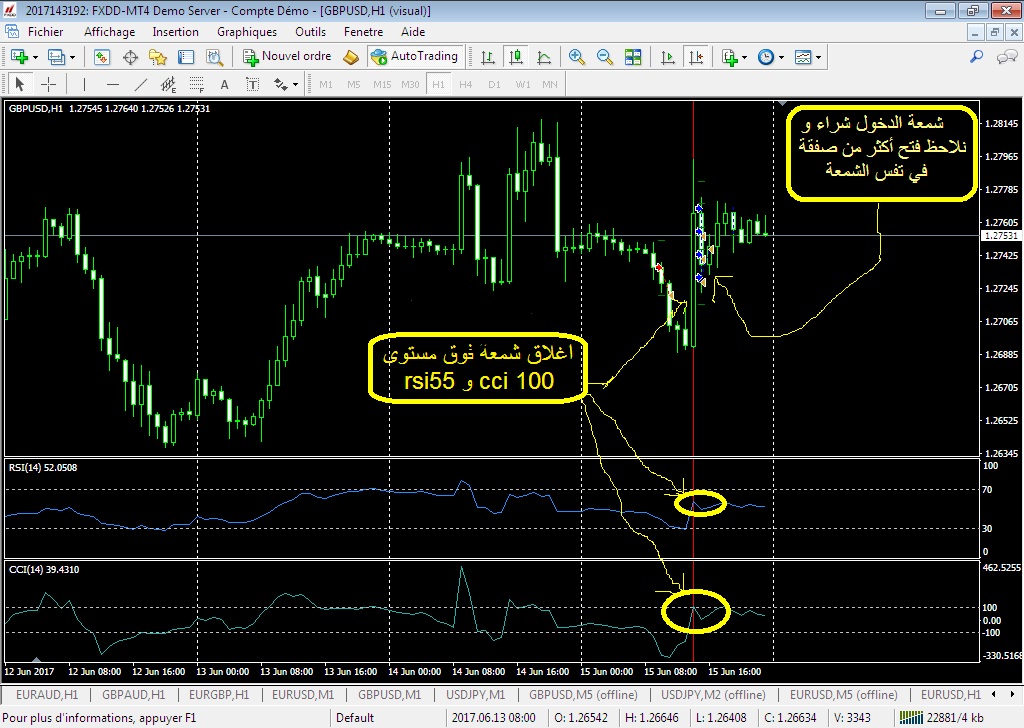Image resolution: width=1024 pixels, height=728 pixels.
Task: Toggle candlestick chart display mode
Action: 514,57
